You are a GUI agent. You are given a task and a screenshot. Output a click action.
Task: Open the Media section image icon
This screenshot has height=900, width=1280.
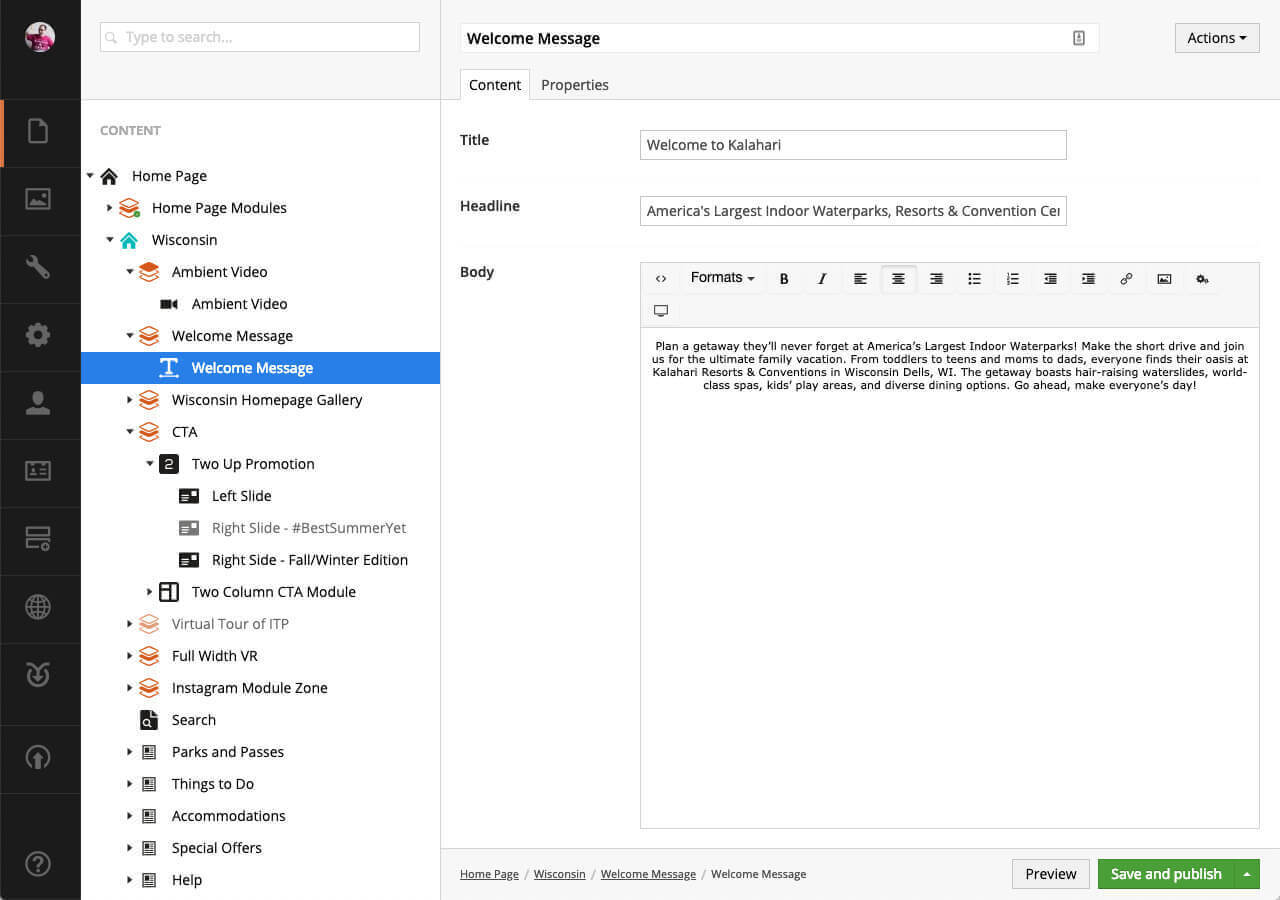pos(38,199)
